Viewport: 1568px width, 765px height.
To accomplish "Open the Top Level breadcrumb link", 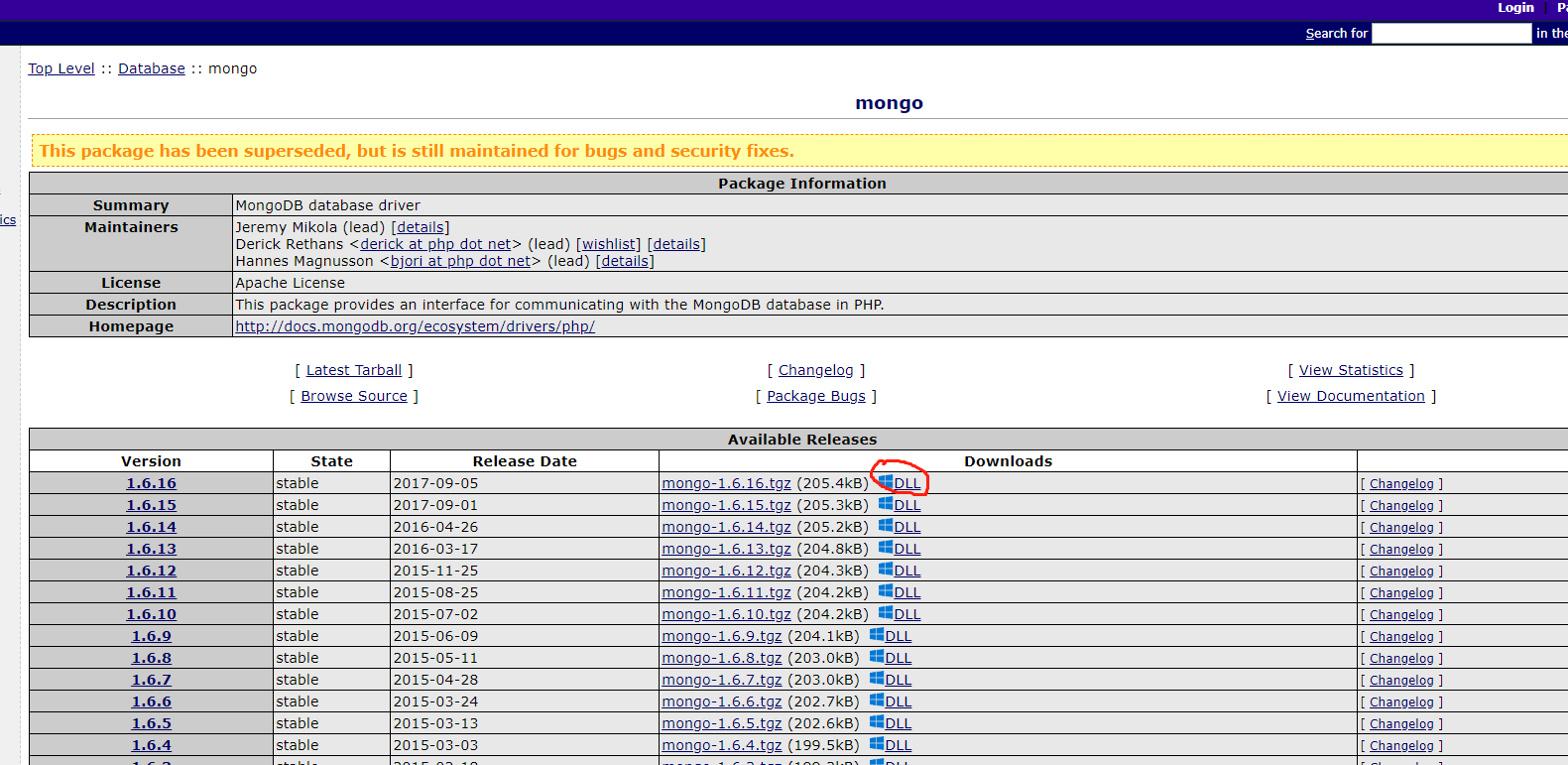I will [x=61, y=68].
